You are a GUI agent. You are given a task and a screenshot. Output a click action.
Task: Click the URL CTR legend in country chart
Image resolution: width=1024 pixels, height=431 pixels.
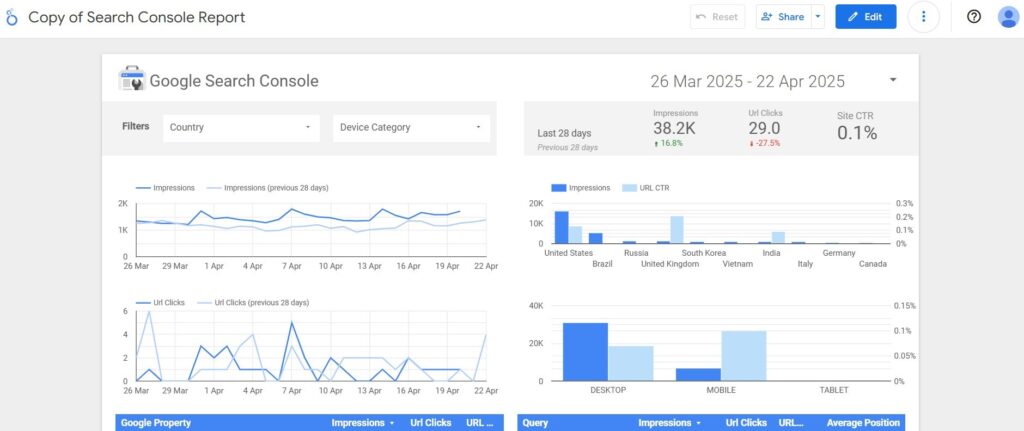click(645, 188)
